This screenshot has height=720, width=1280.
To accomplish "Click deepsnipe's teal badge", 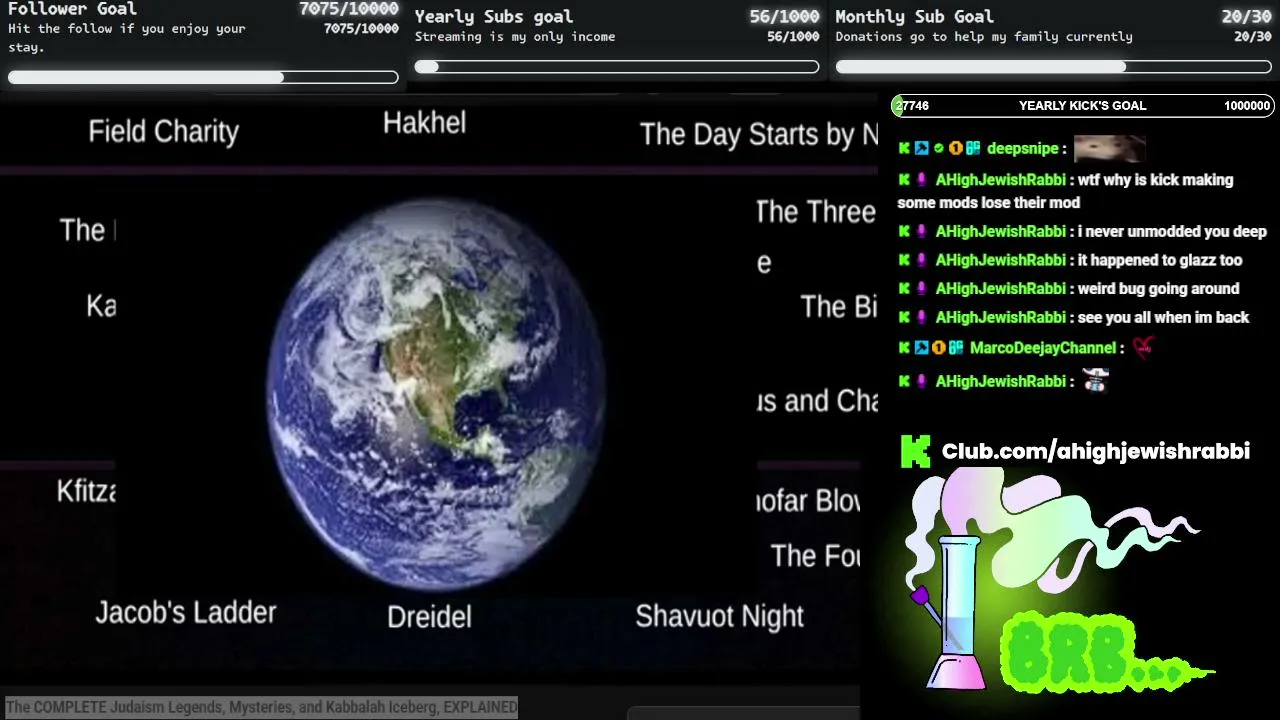I will point(972,148).
